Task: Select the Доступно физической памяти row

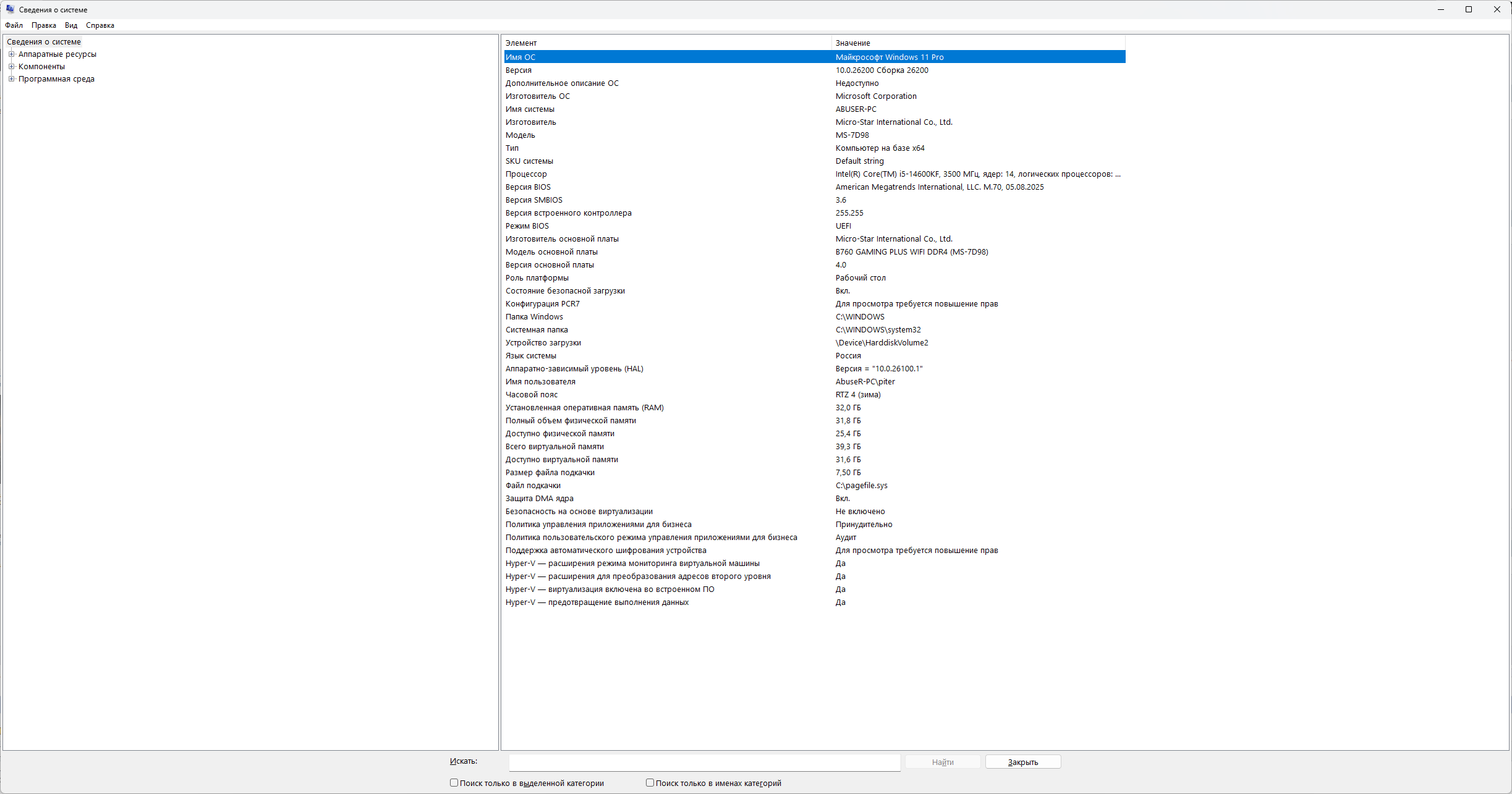Action: pos(815,433)
